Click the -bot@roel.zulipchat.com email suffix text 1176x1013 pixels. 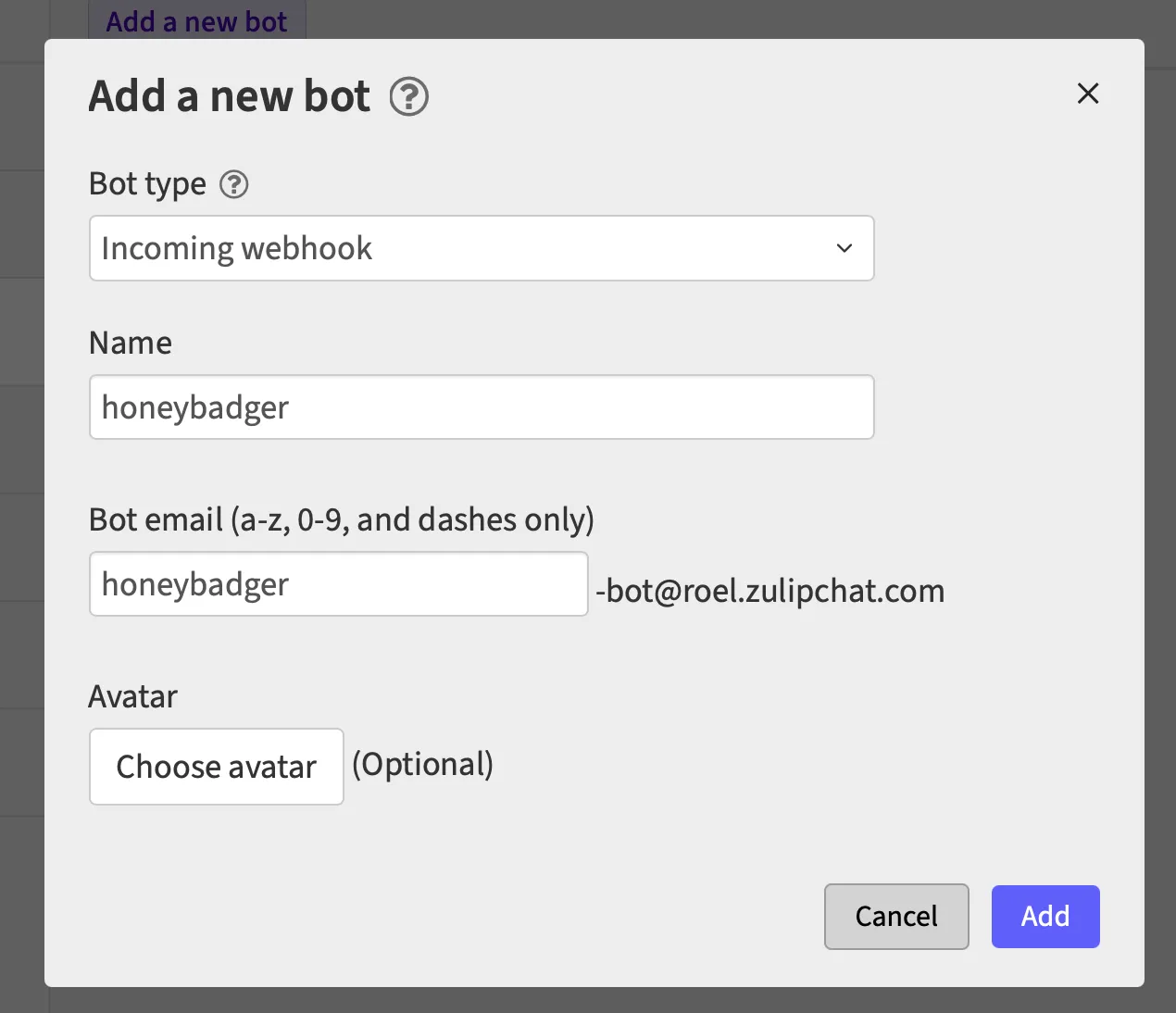771,590
